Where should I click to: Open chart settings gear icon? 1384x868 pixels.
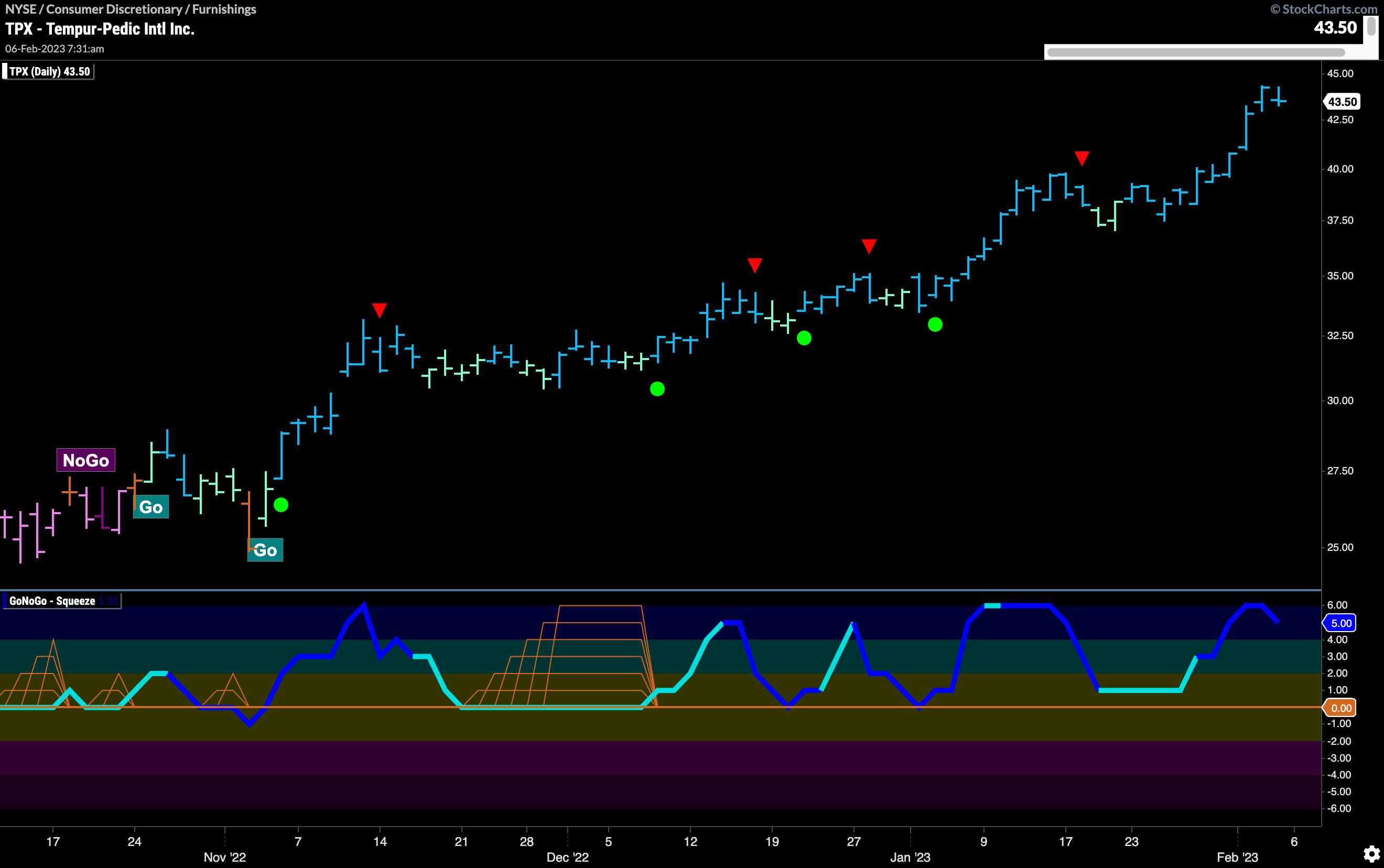click(1371, 854)
